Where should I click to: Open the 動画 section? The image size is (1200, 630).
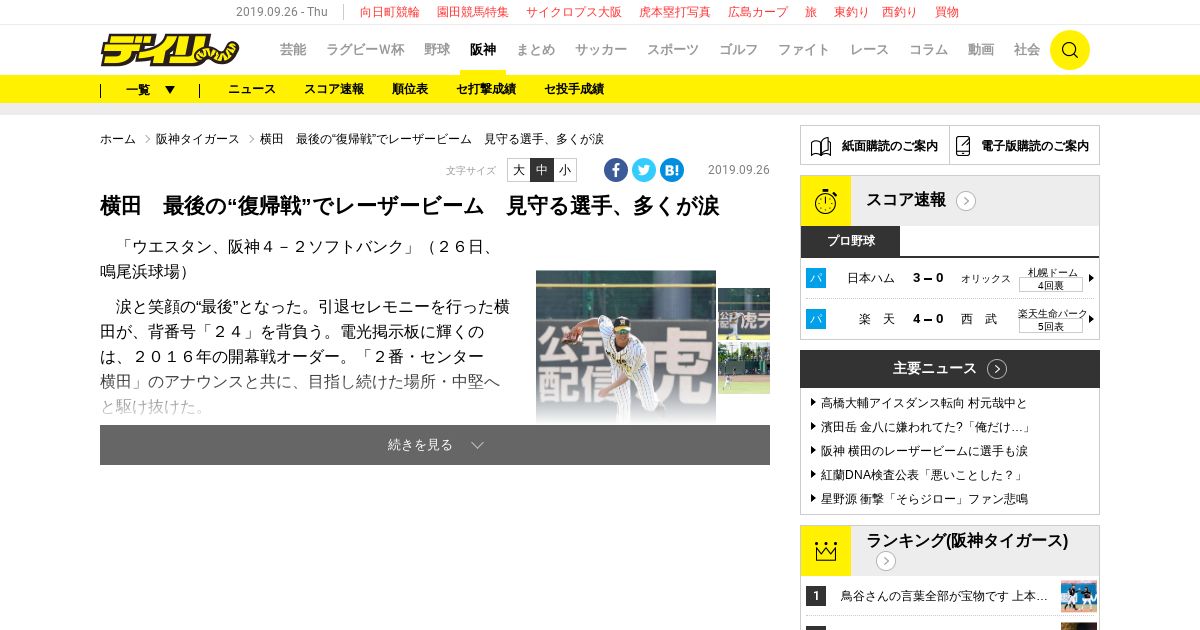tap(981, 50)
